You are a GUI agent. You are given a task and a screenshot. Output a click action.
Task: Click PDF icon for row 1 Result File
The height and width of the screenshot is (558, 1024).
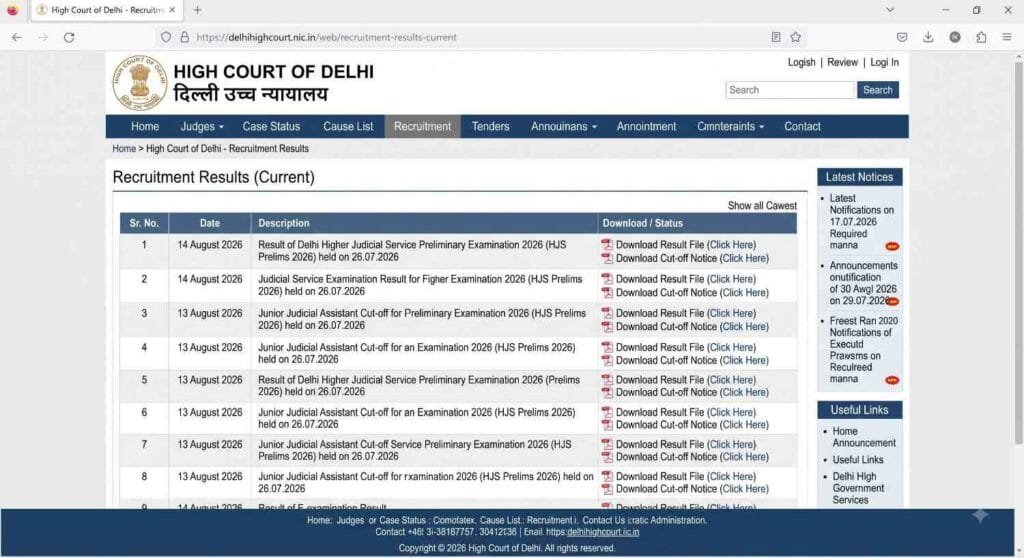(x=607, y=244)
